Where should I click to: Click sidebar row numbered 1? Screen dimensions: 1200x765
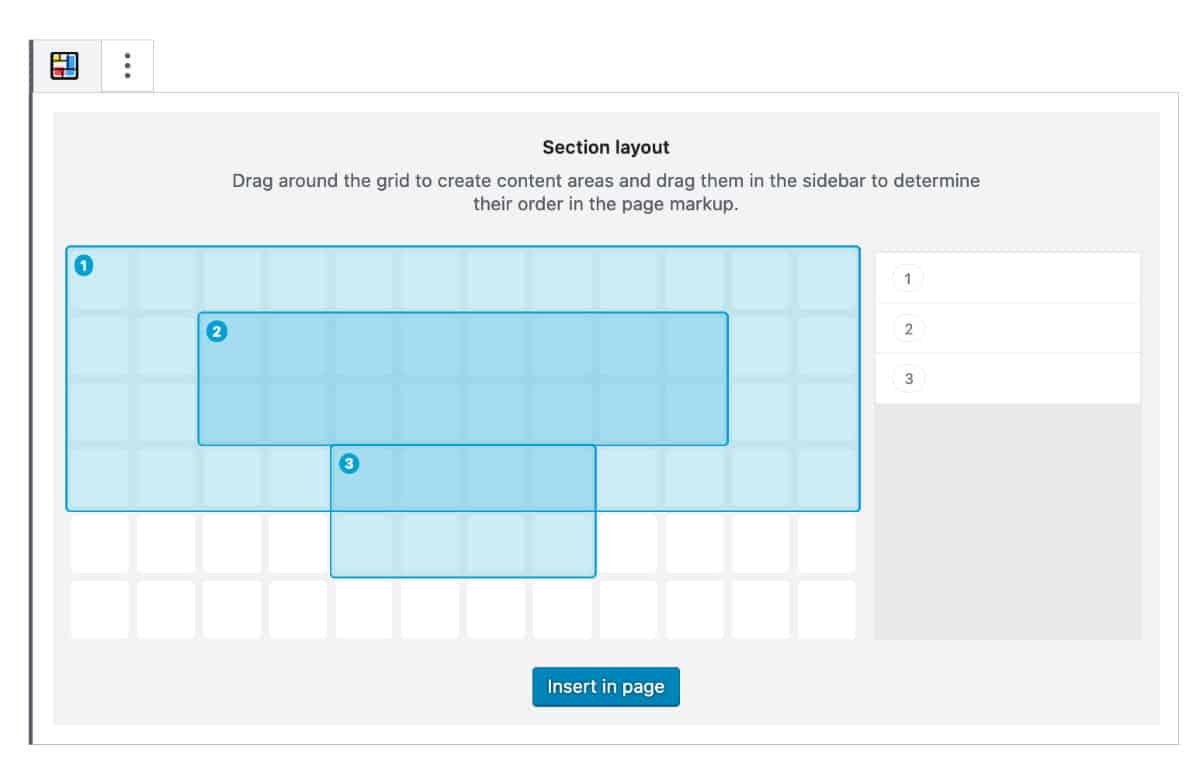tap(1007, 278)
